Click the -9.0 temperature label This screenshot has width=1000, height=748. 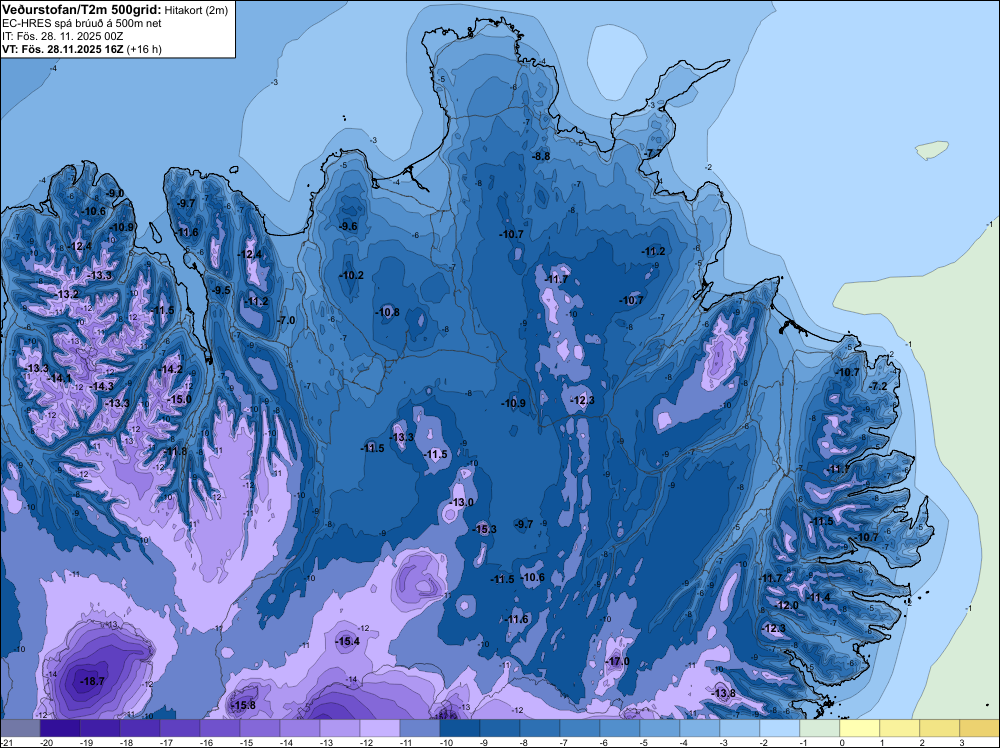pos(115,193)
